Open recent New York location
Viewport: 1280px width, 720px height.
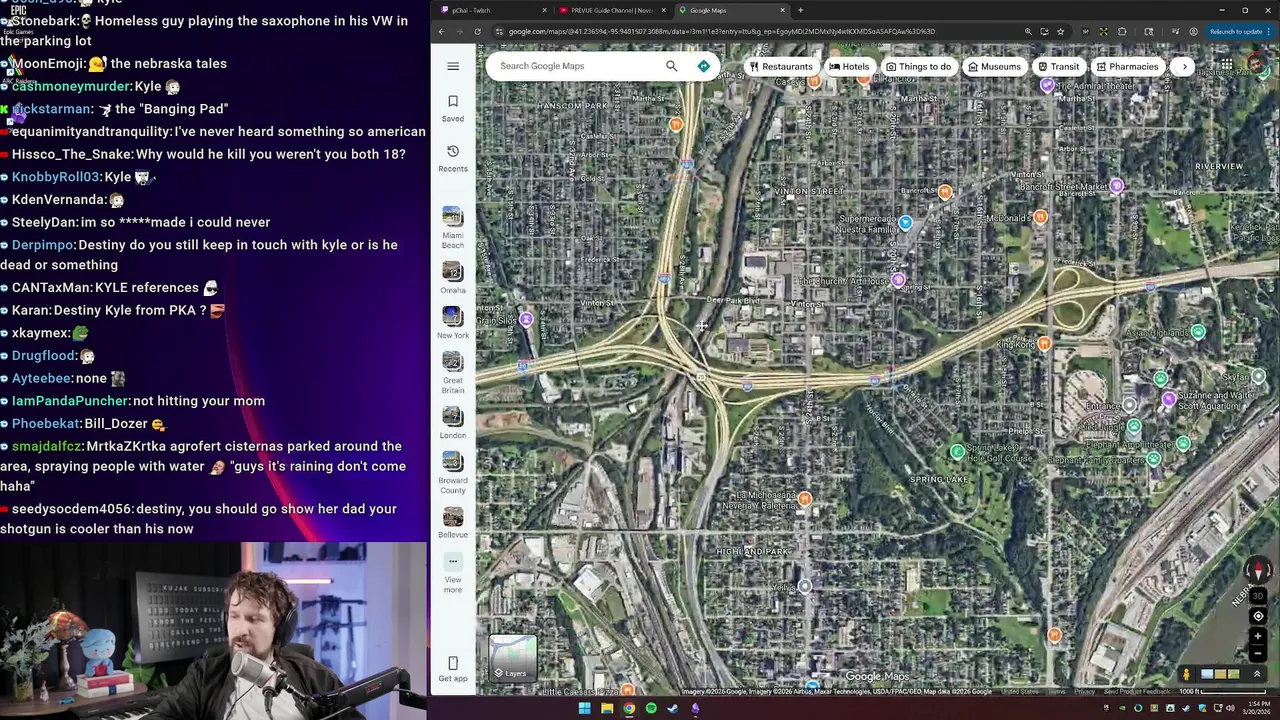(453, 323)
